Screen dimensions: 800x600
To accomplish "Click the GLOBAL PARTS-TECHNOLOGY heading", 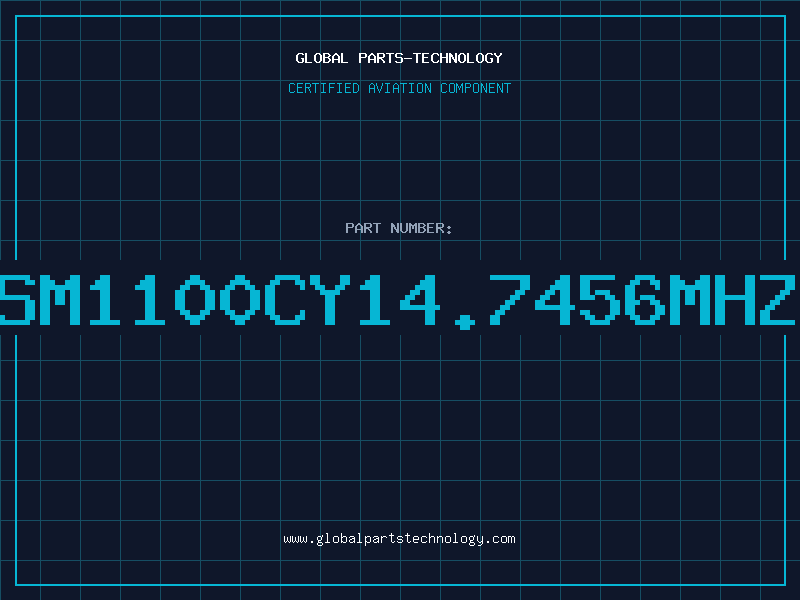I will coord(399,58).
